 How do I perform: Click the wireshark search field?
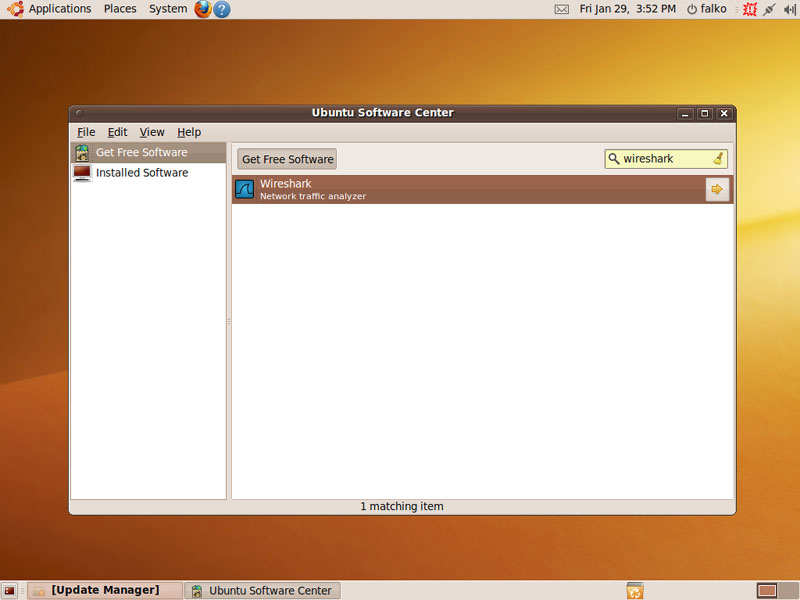point(660,159)
